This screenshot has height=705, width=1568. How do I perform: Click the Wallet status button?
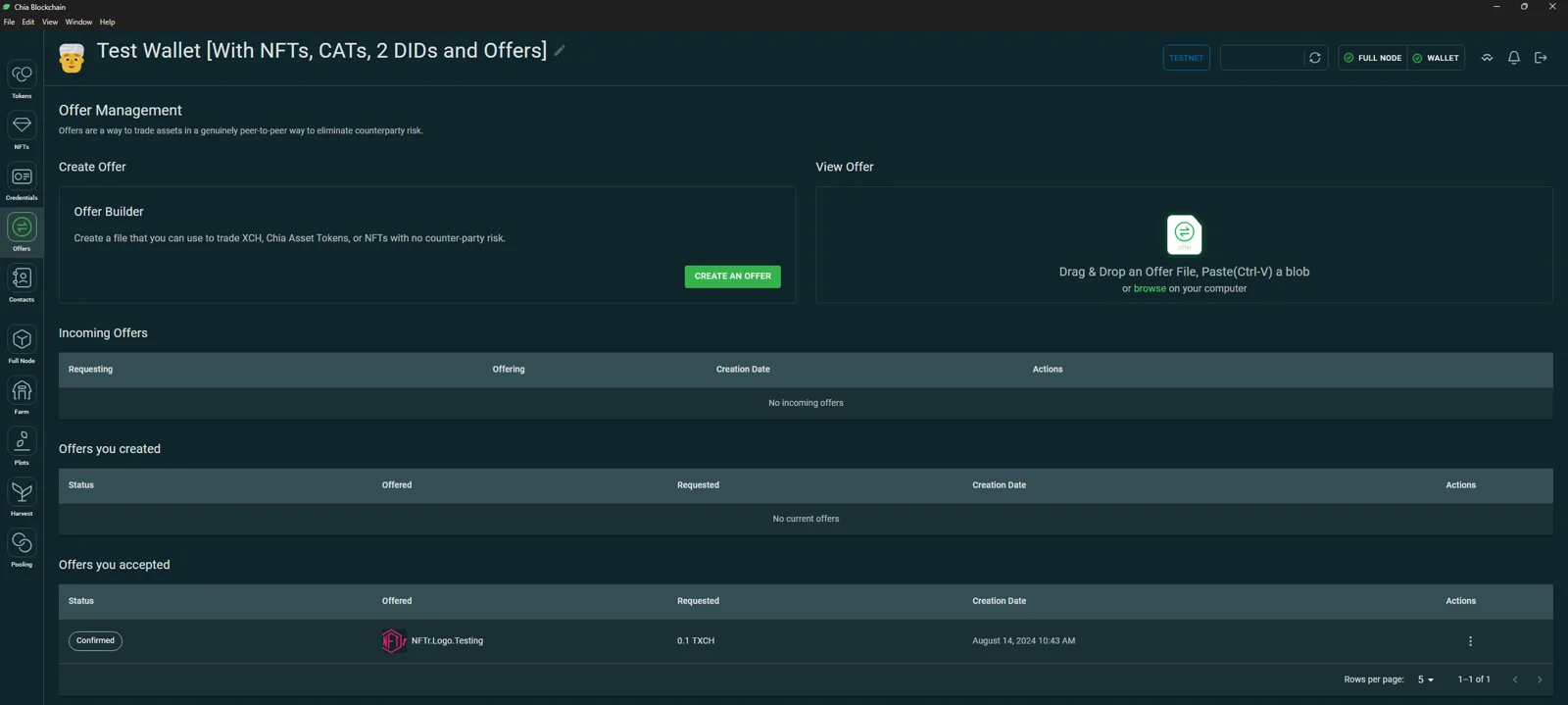tap(1436, 58)
